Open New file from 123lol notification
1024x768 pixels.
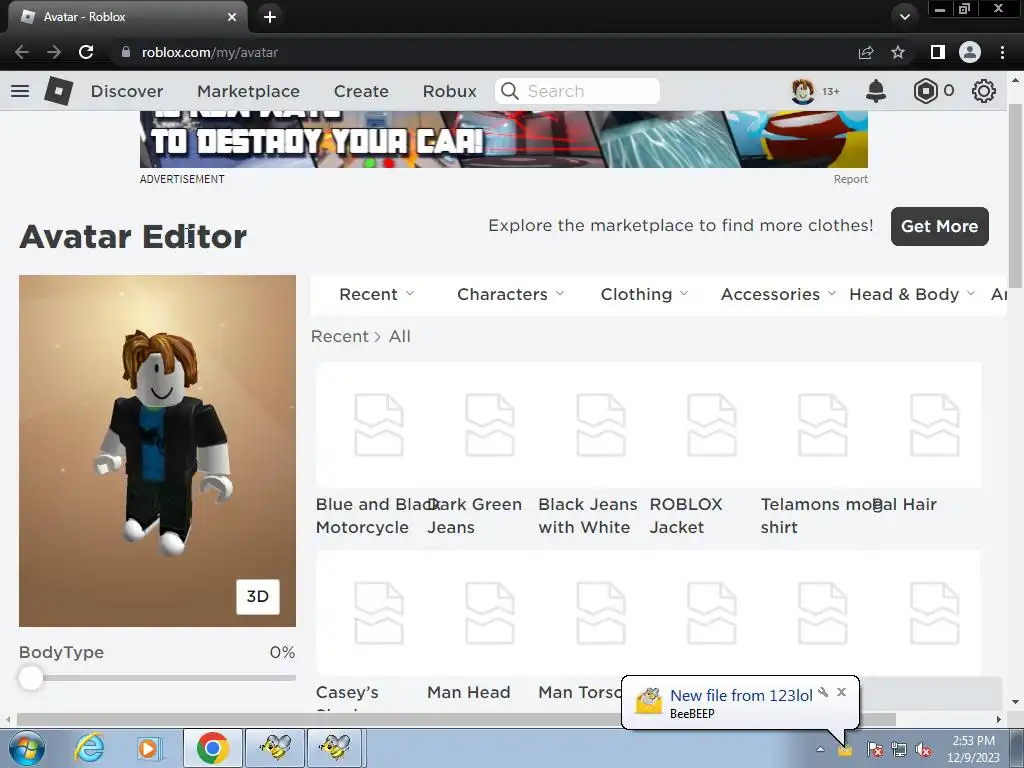(741, 696)
